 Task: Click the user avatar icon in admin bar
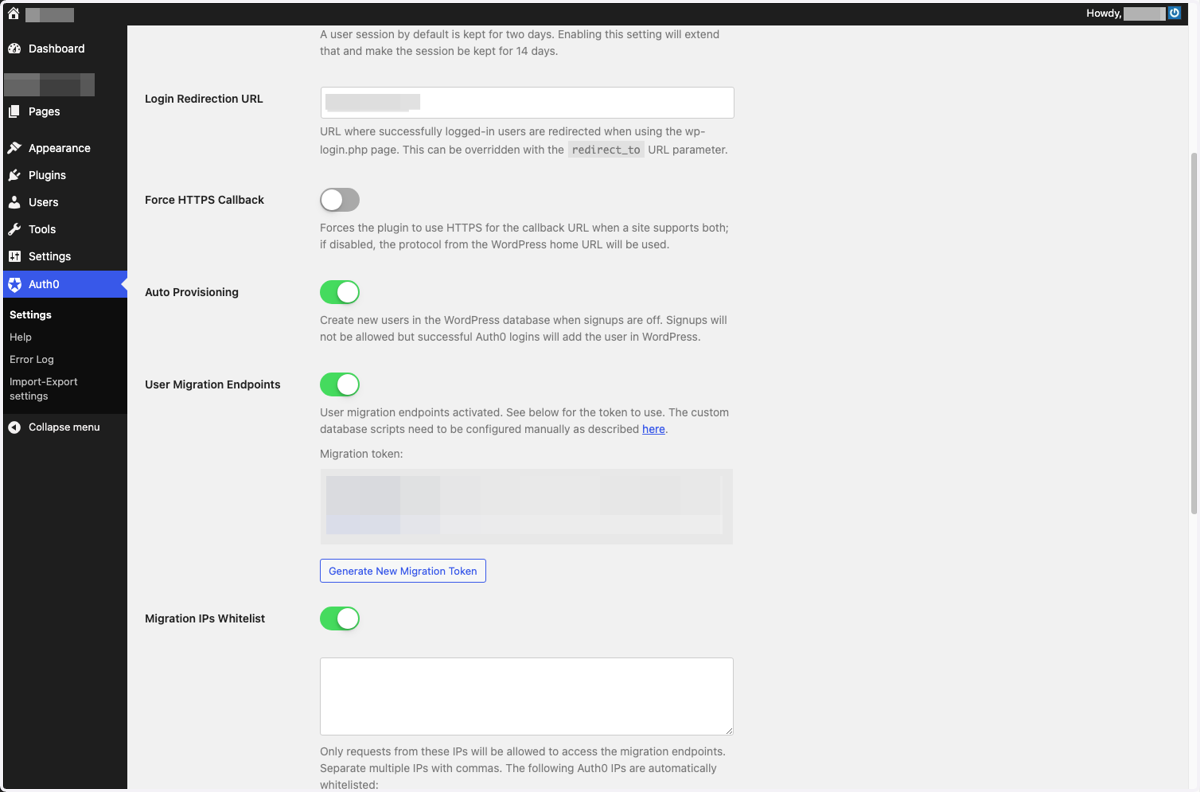tap(1175, 13)
